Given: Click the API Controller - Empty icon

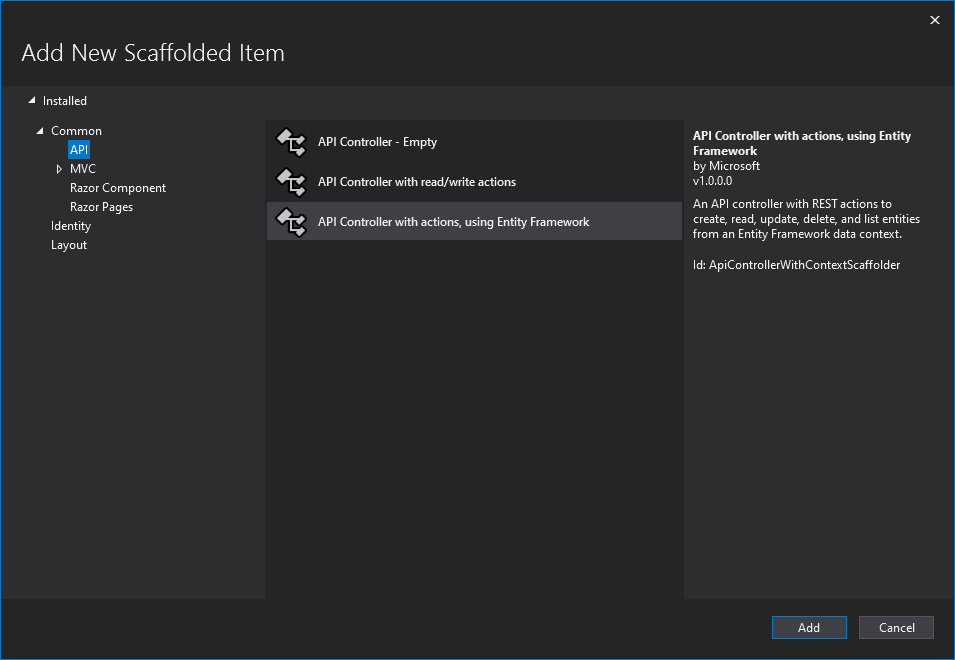Looking at the screenshot, I should tap(291, 142).
